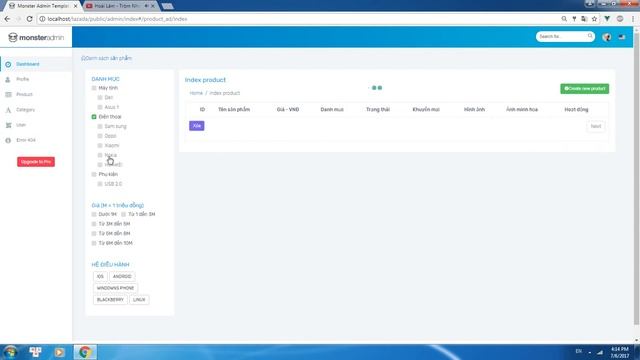
Task: Click the Trạng thái column header
Action: [378, 109]
